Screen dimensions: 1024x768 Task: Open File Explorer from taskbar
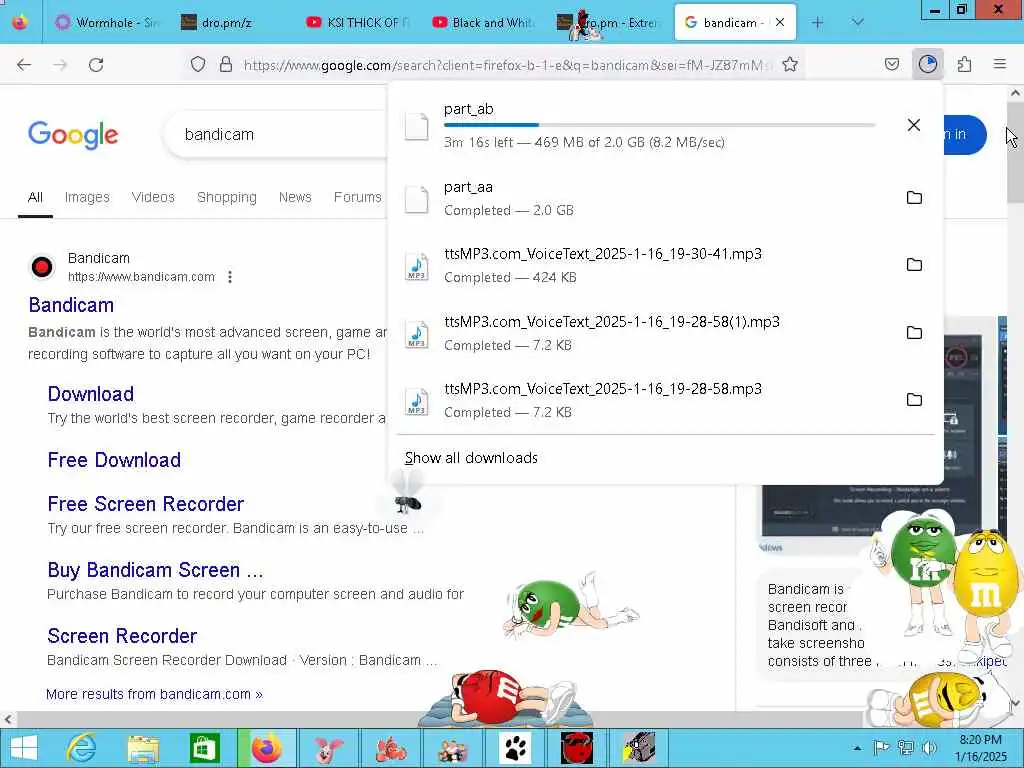pyautogui.click(x=143, y=748)
